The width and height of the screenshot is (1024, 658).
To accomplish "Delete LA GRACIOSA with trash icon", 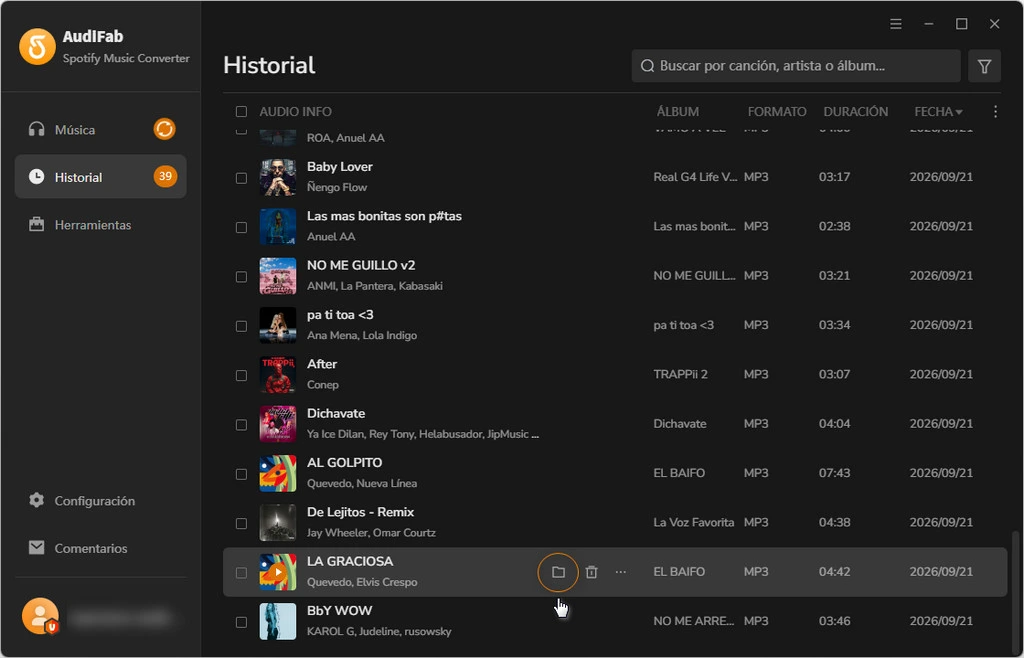I will coord(591,572).
